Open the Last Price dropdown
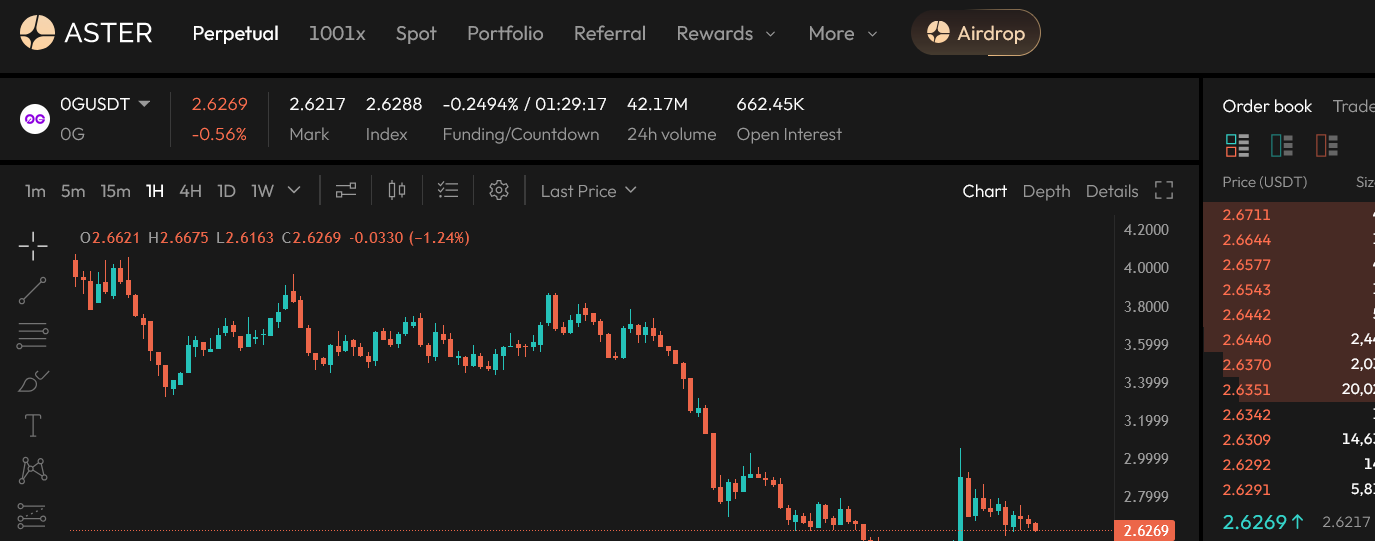The image size is (1375, 541). coord(588,190)
